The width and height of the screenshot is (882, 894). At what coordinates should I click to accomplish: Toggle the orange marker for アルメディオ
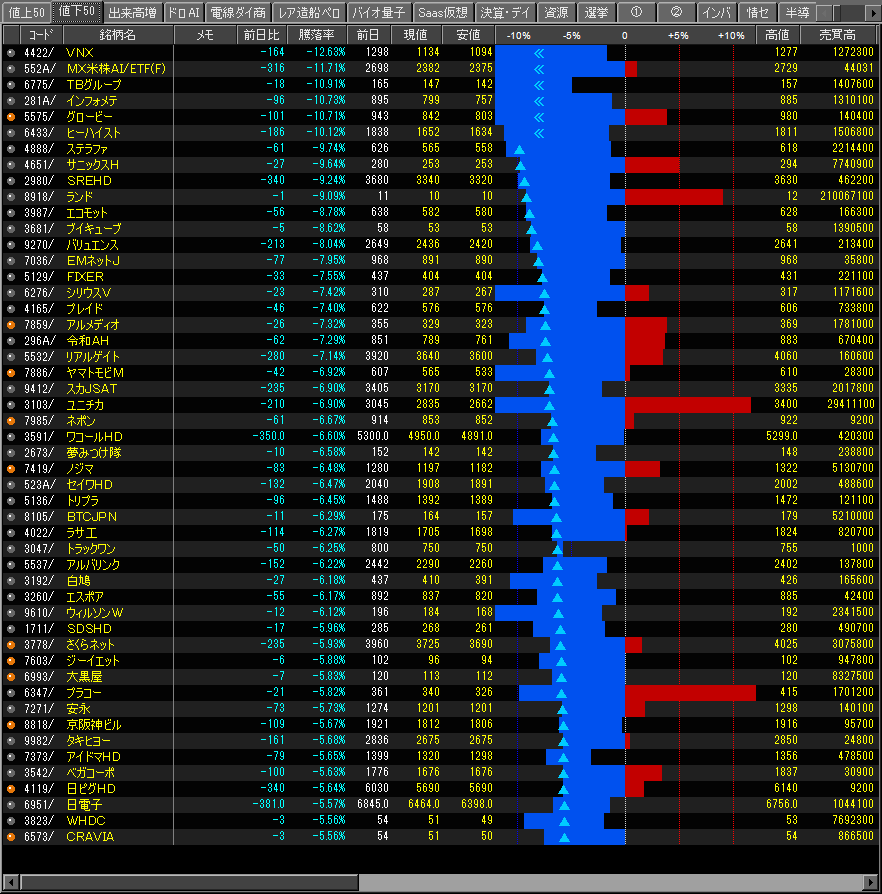(11, 325)
